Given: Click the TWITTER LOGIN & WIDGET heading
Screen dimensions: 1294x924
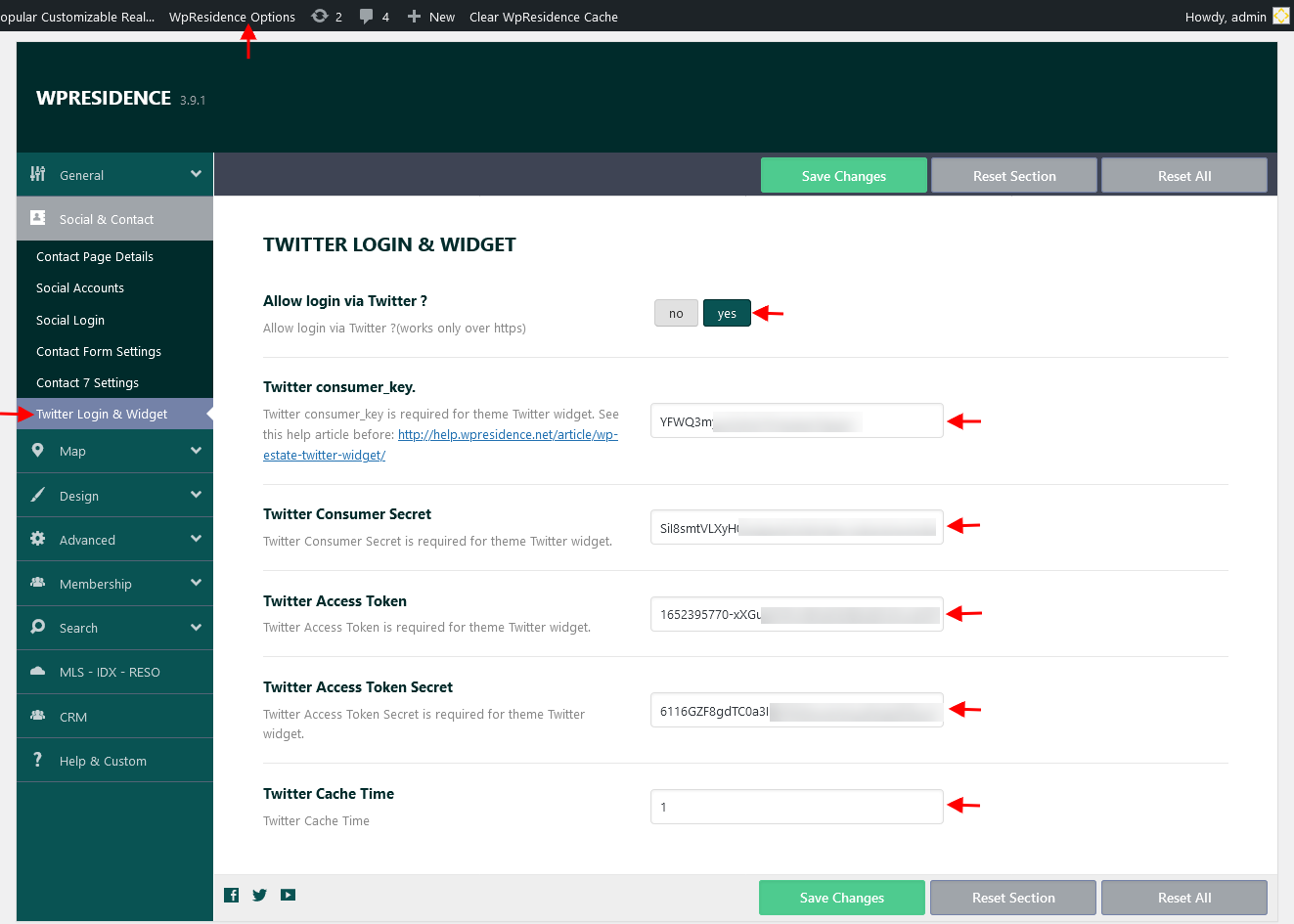Looking at the screenshot, I should click(389, 244).
